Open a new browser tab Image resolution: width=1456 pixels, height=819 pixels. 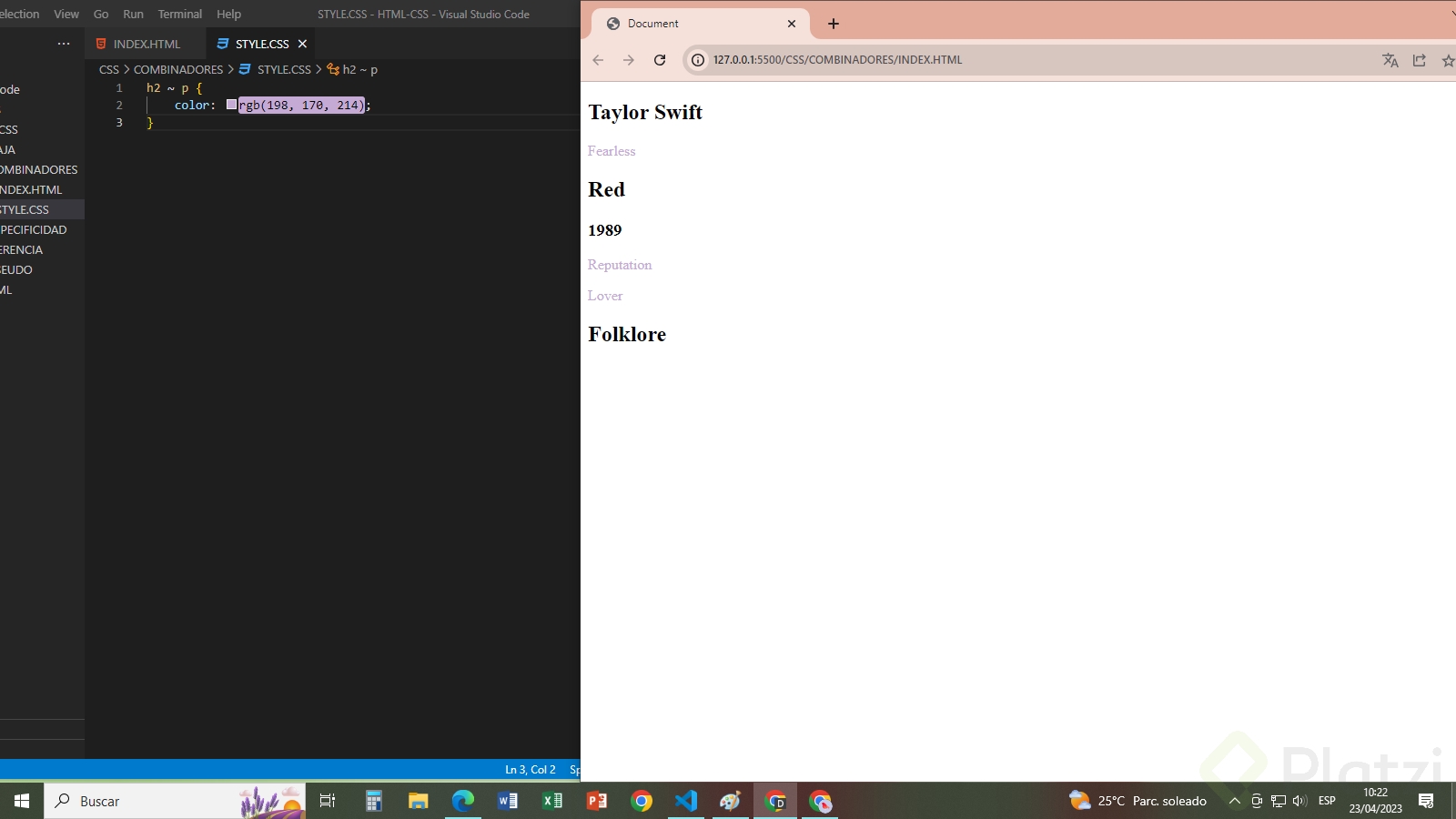point(834,24)
